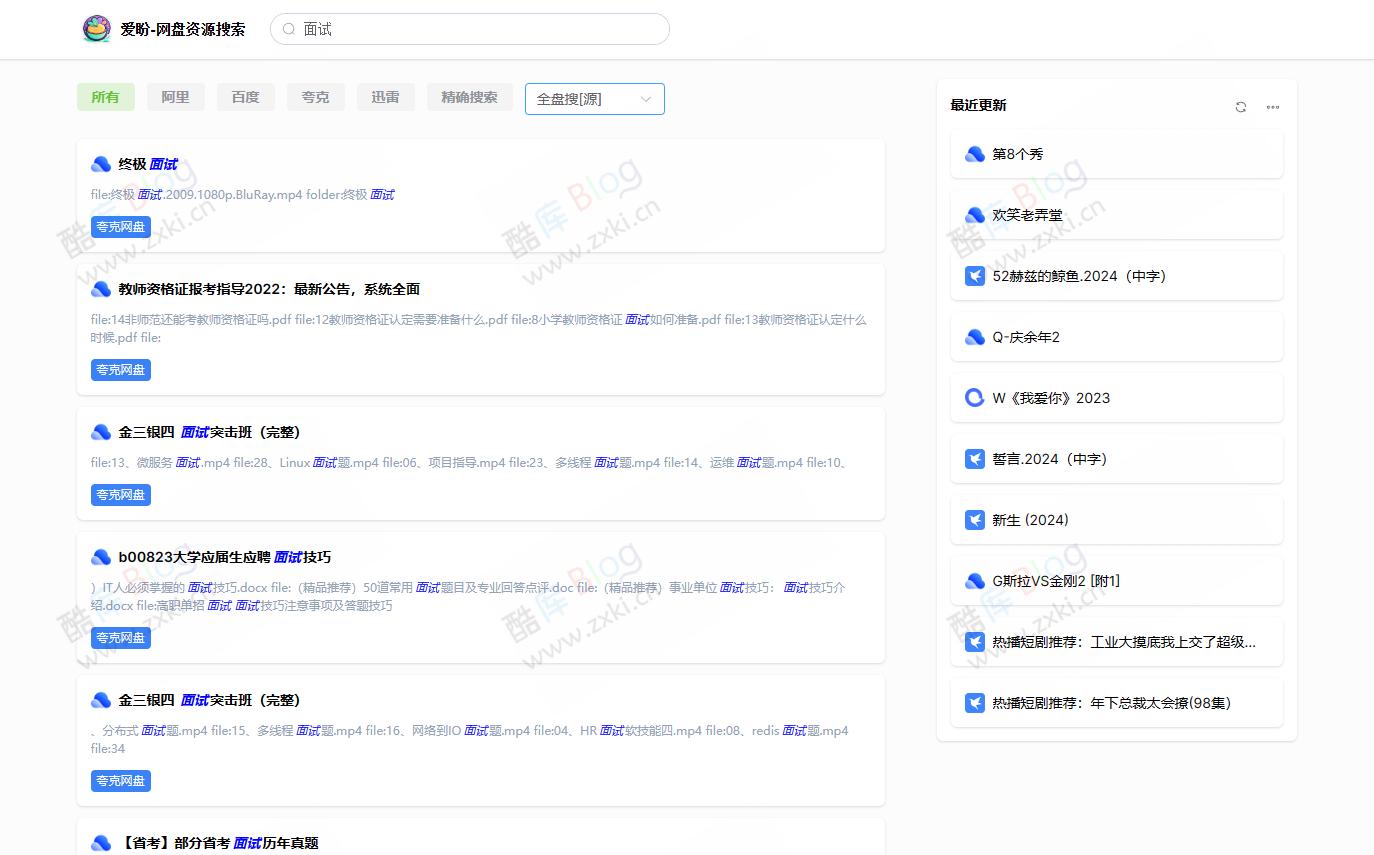Click the cloud icon next to 终极 面试
The width and height of the screenshot is (1374, 855).
101,163
